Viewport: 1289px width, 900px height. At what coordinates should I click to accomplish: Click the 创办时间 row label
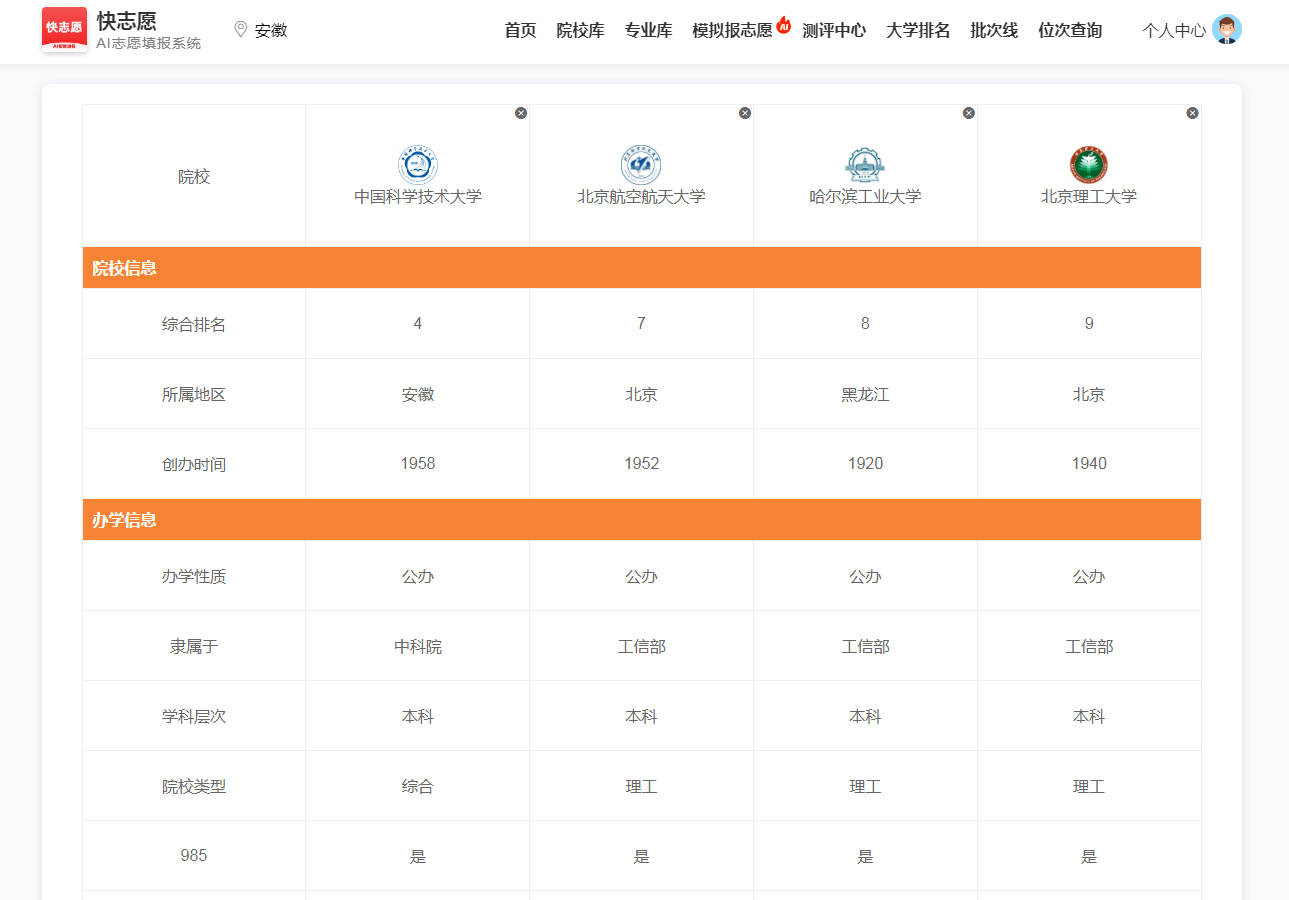pyautogui.click(x=194, y=464)
